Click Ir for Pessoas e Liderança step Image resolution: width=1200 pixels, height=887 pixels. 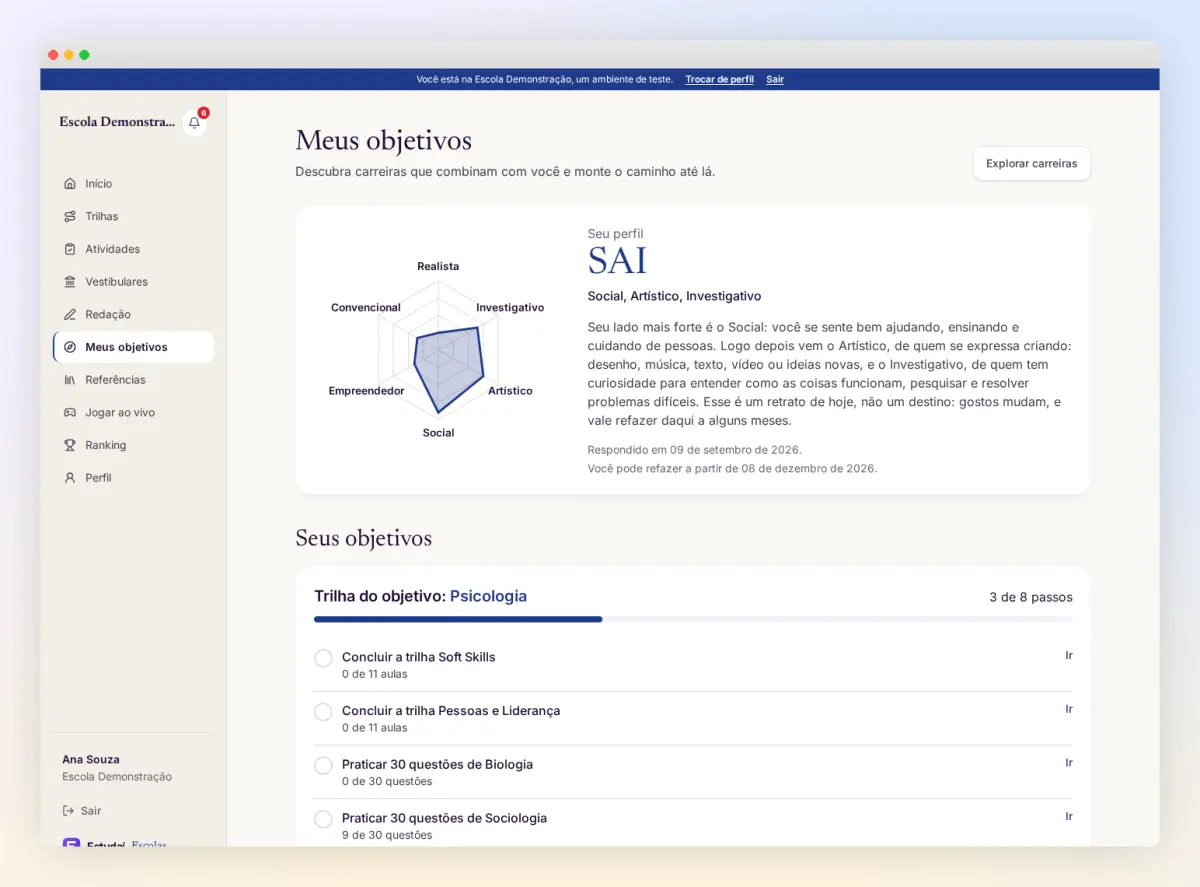(x=1068, y=709)
